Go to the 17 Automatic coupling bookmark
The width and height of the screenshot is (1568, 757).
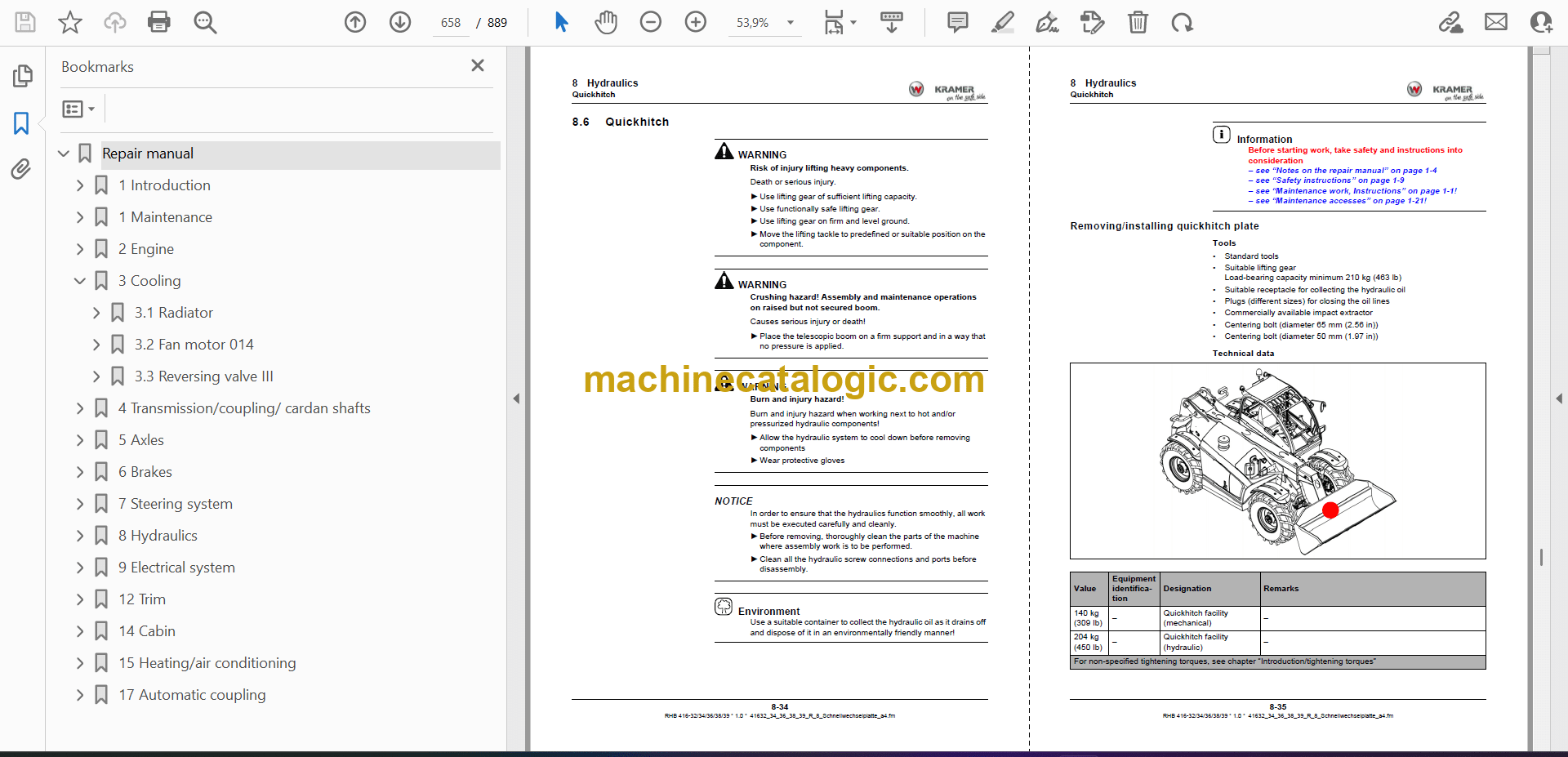click(x=192, y=695)
